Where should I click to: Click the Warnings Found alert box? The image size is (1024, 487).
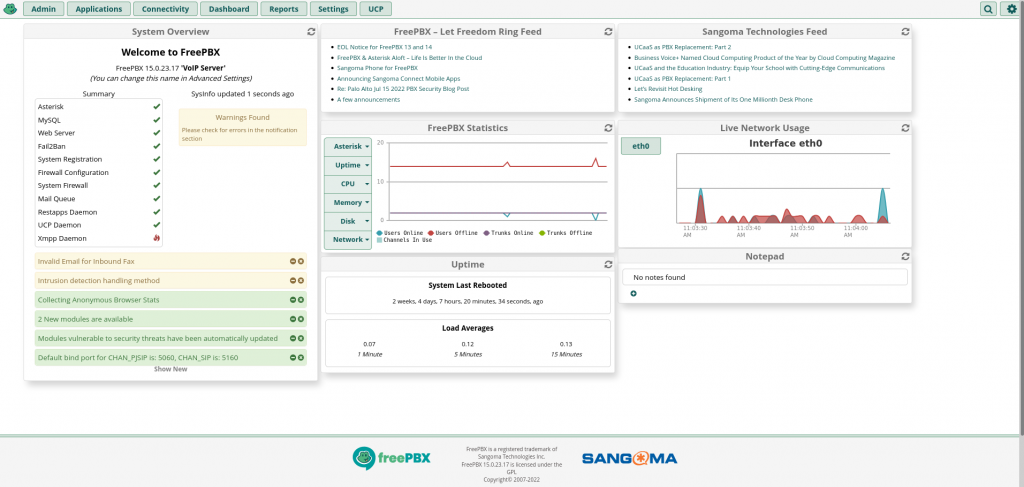click(242, 127)
